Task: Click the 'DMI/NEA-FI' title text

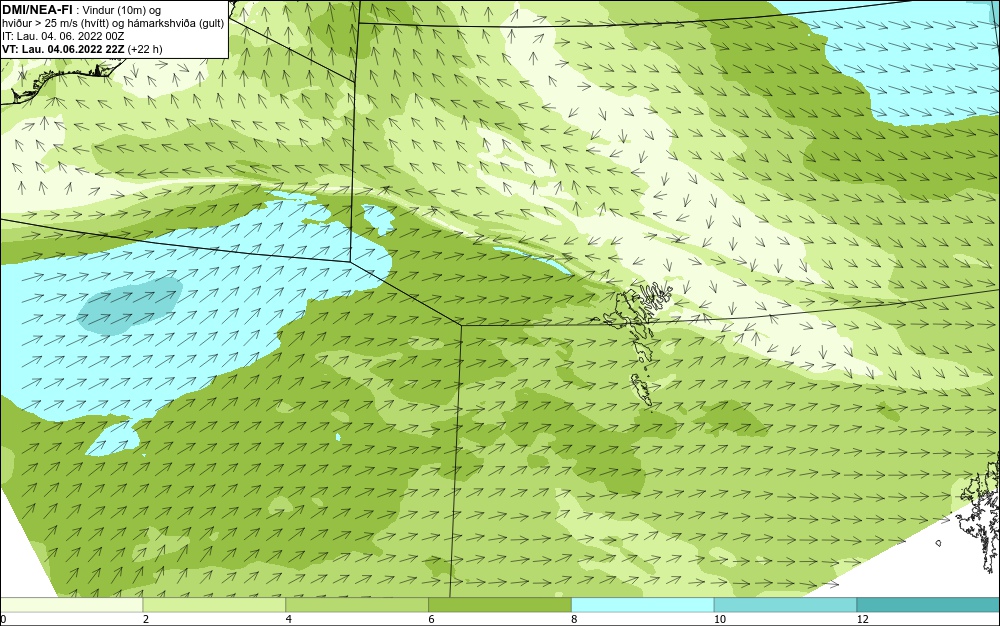Action: pyautogui.click(x=38, y=10)
